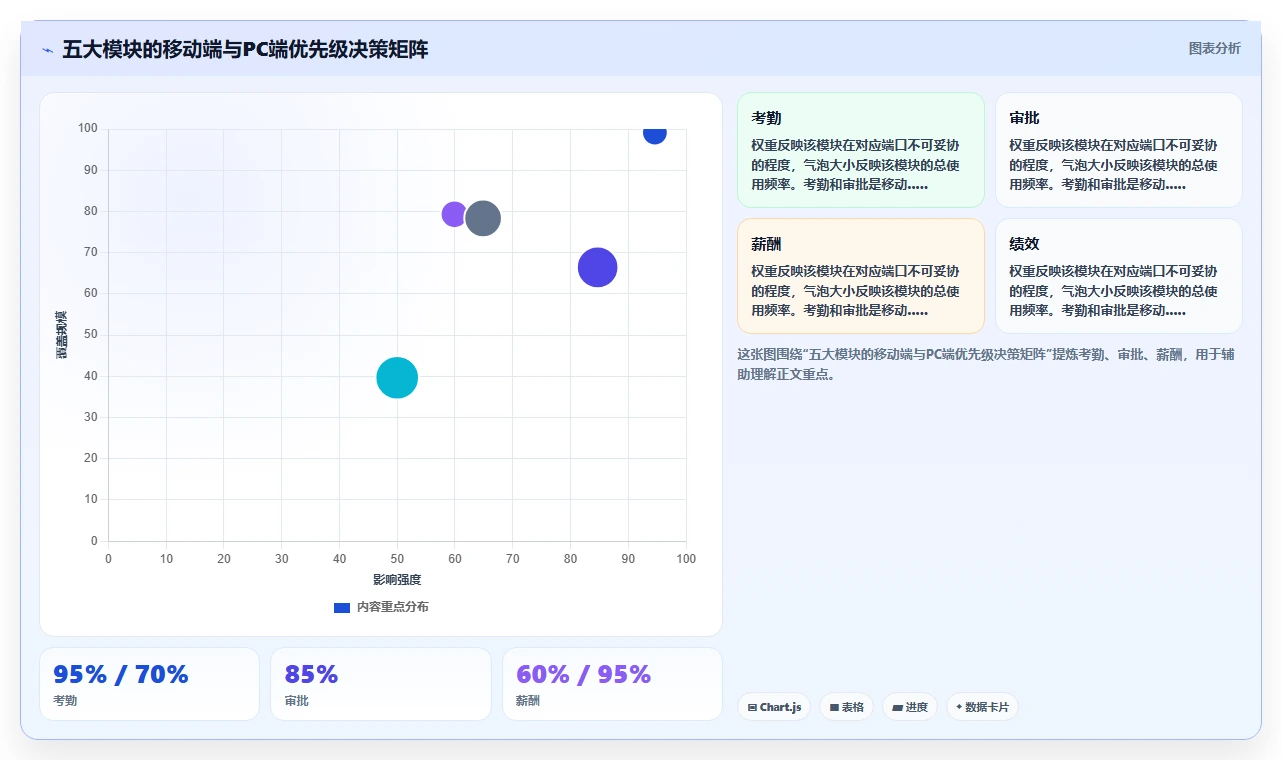Image resolution: width=1282 pixels, height=760 pixels.
Task: Open the 薪酬 info card
Action: click(861, 276)
